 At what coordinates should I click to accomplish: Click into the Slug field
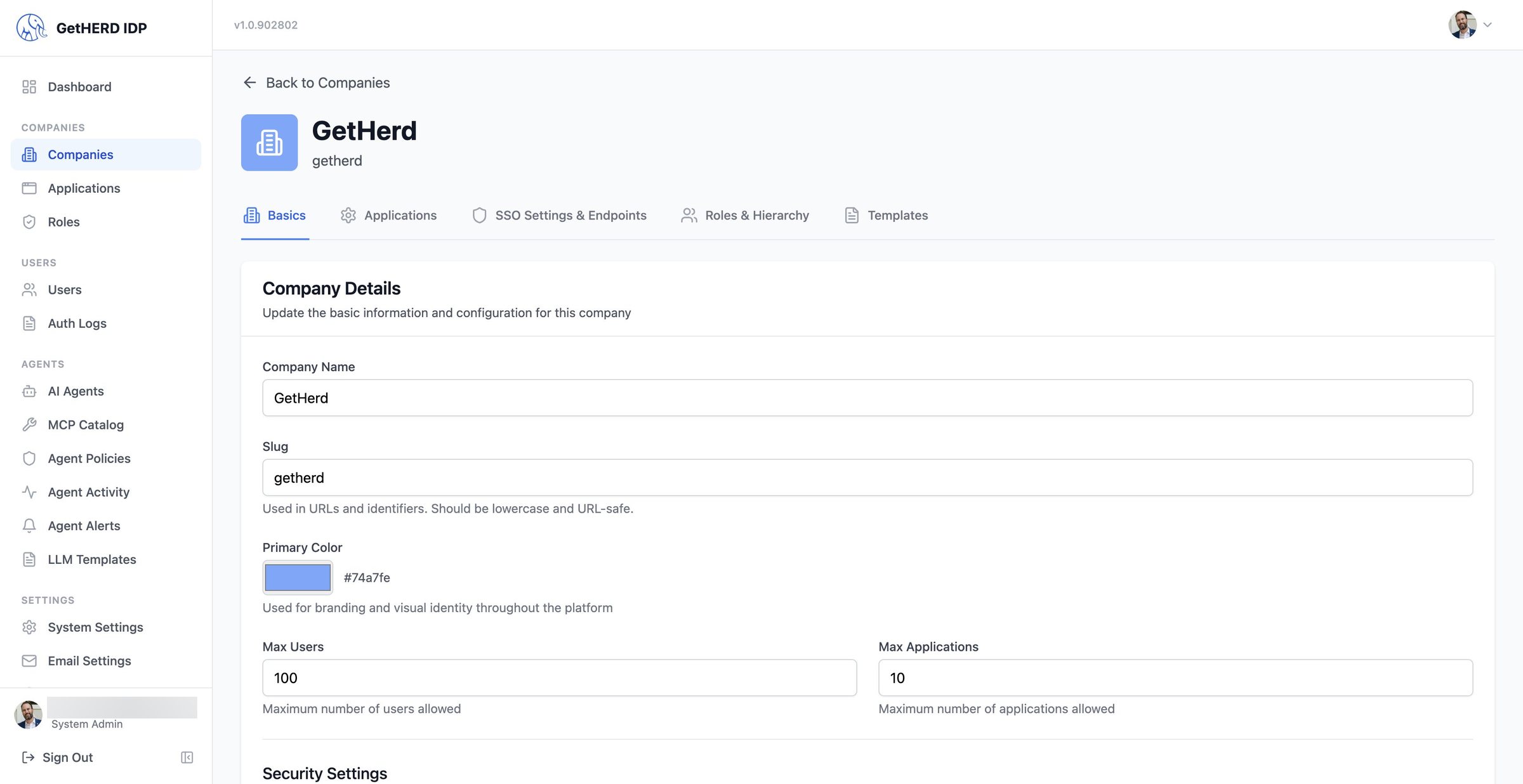[x=867, y=478]
